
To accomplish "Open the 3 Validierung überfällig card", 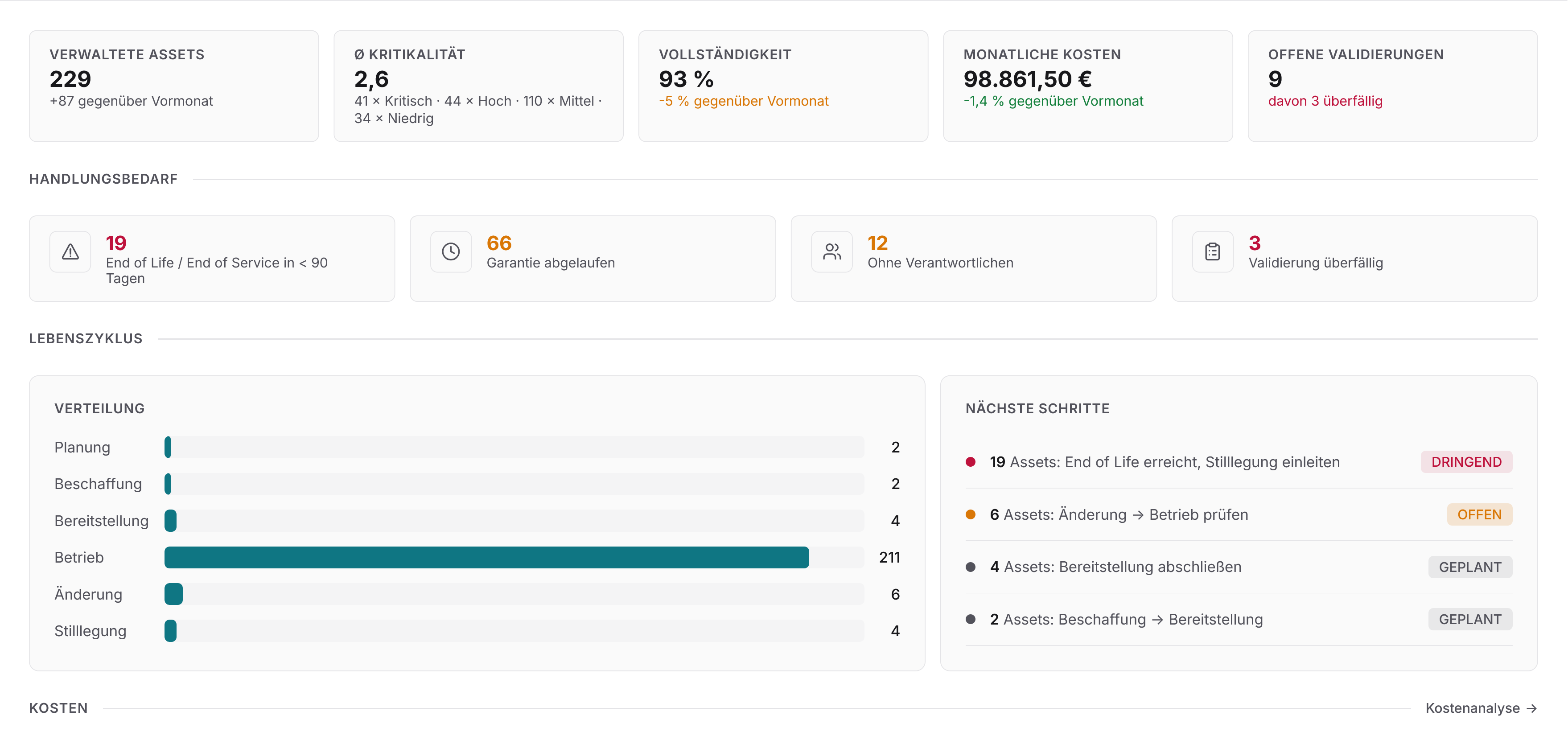I will tap(1354, 259).
